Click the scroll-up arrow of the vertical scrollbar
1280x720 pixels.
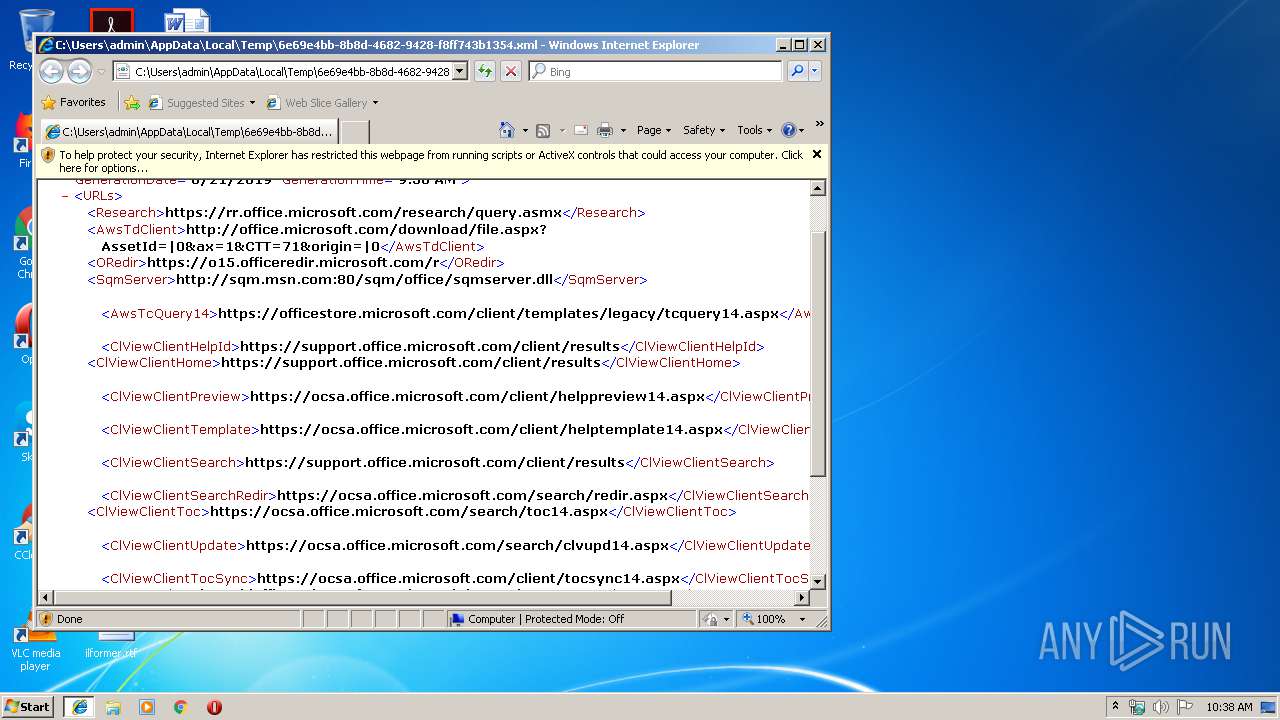(818, 188)
